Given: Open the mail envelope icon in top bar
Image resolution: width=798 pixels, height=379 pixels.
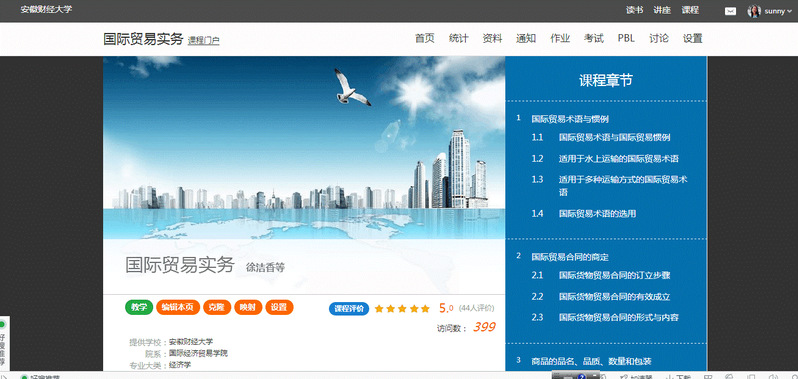Looking at the screenshot, I should [730, 11].
